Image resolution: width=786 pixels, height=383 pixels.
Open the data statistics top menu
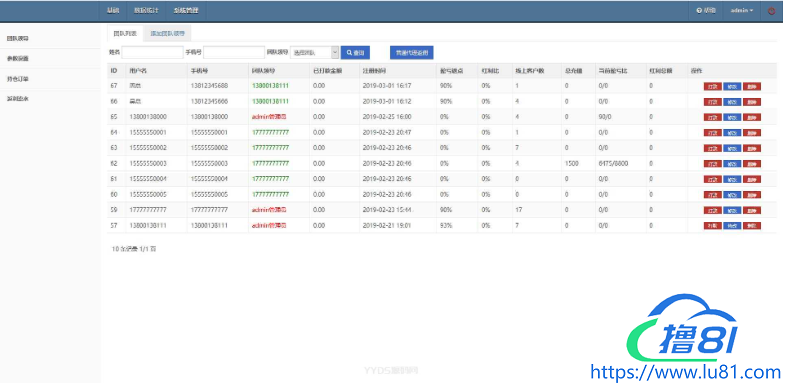[x=146, y=11]
